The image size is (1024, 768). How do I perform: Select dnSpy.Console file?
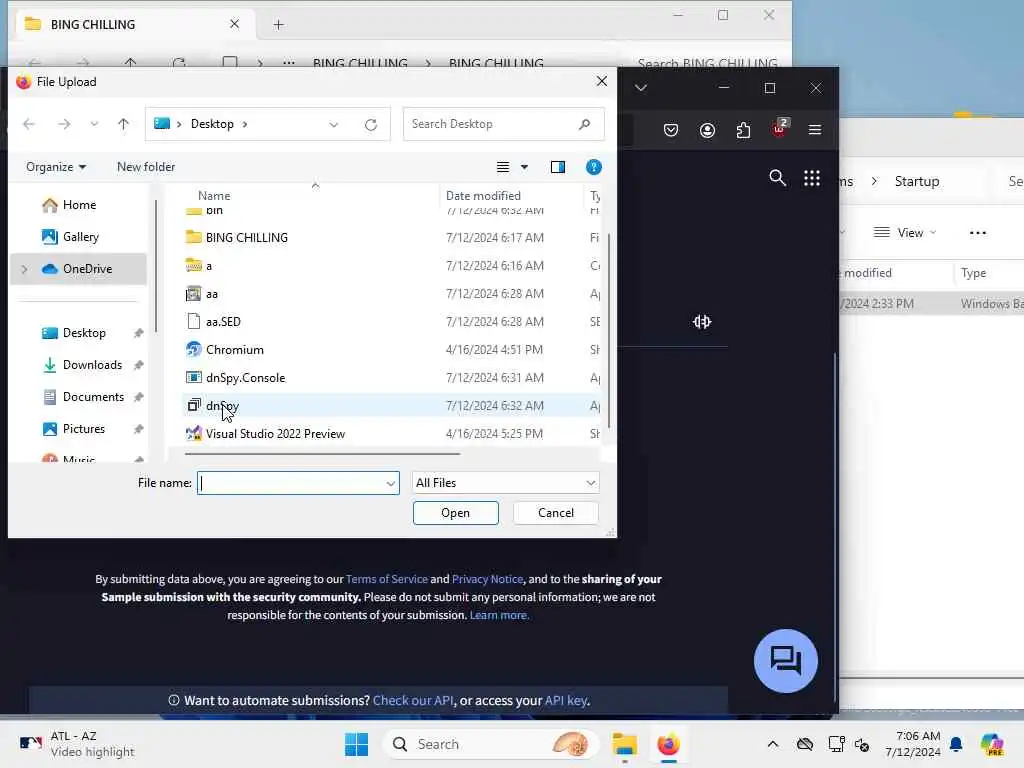point(245,378)
